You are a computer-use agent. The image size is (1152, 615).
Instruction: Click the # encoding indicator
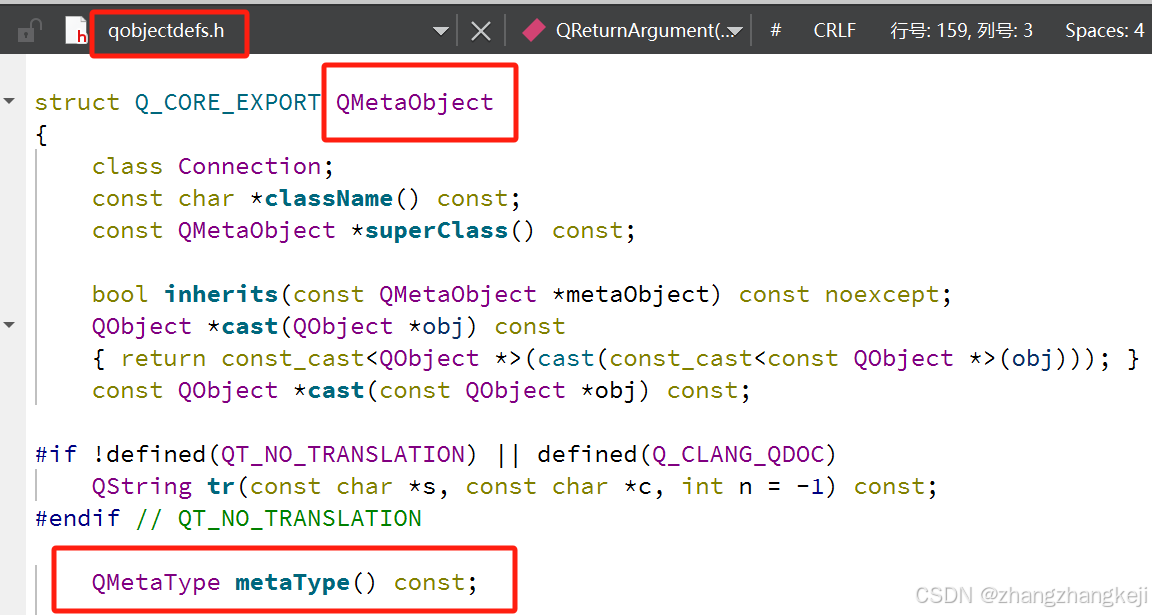point(775,30)
